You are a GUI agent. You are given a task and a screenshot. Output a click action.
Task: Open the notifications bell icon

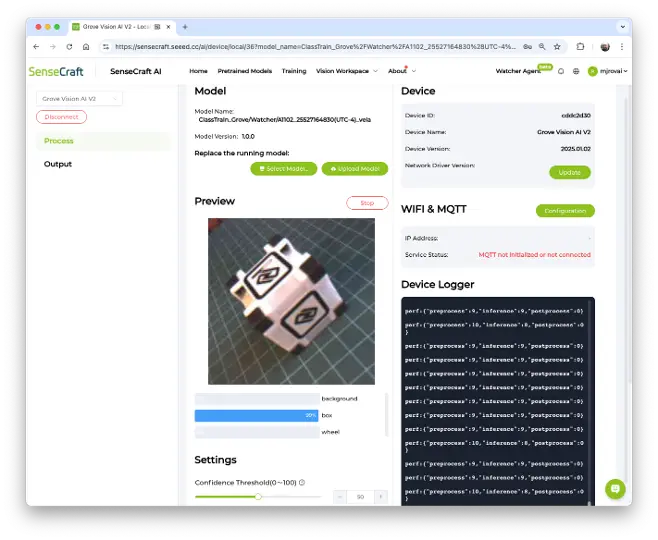[x=561, y=71]
